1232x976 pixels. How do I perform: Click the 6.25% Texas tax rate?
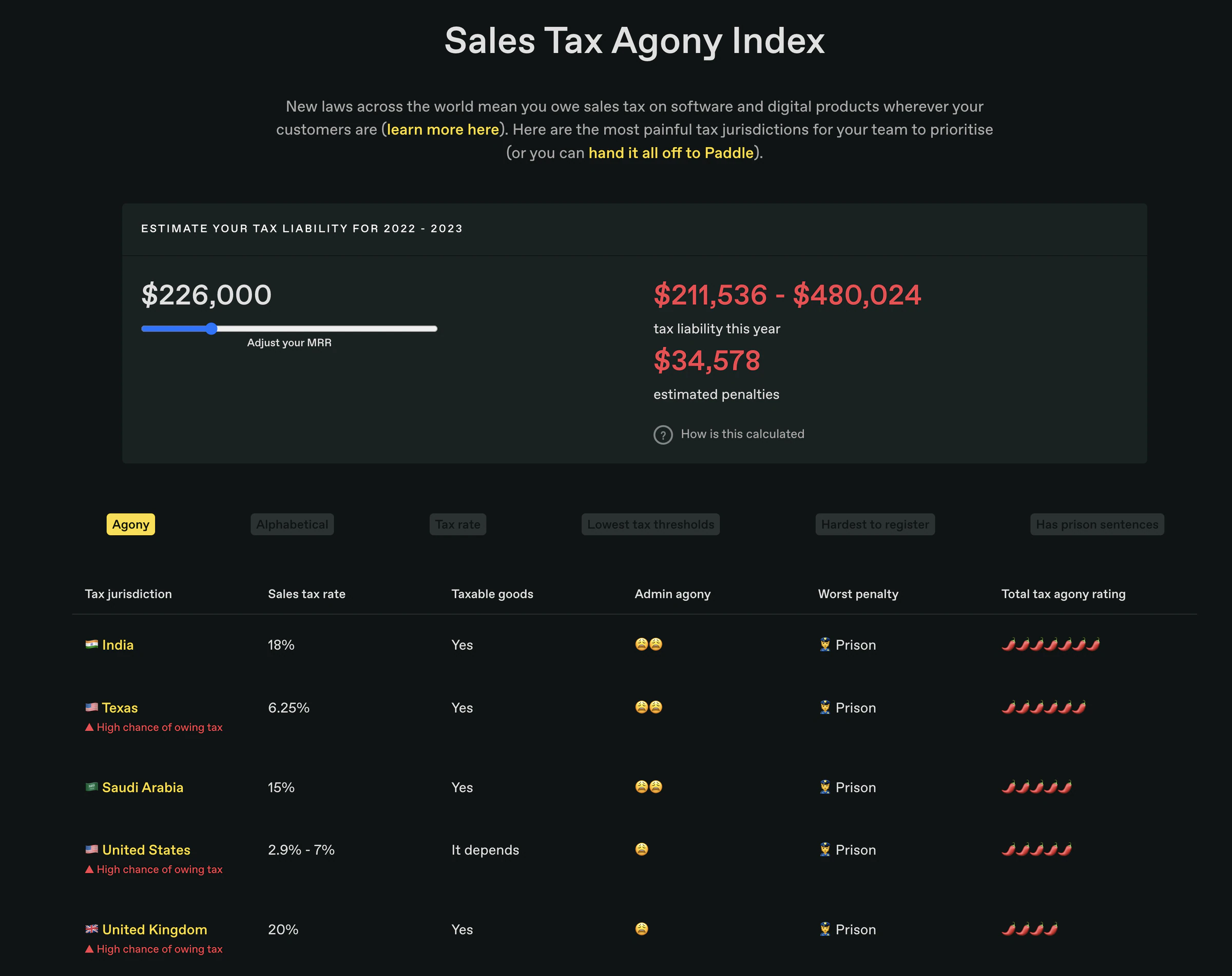tap(288, 708)
